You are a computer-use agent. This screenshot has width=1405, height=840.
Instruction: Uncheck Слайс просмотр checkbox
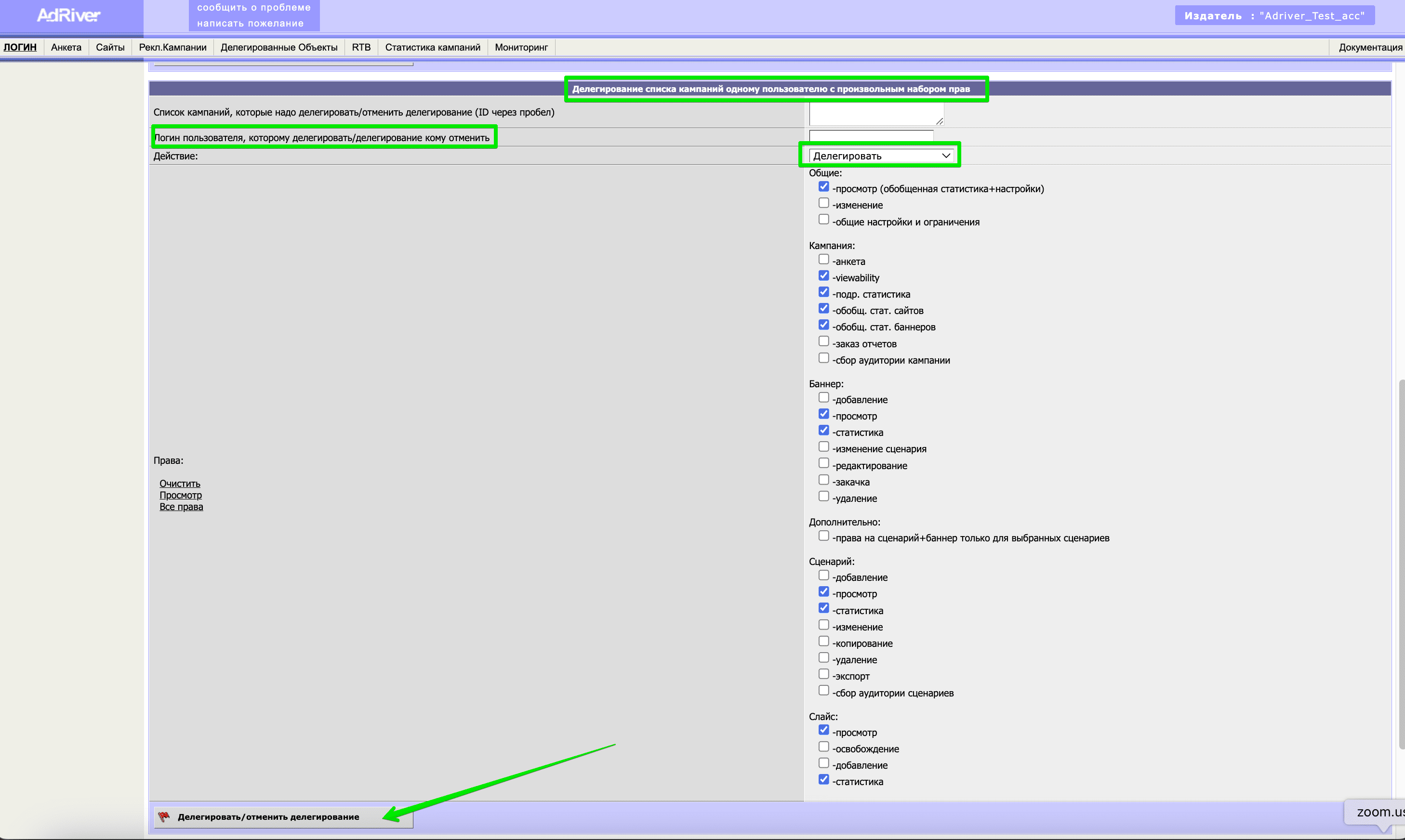[x=823, y=730]
